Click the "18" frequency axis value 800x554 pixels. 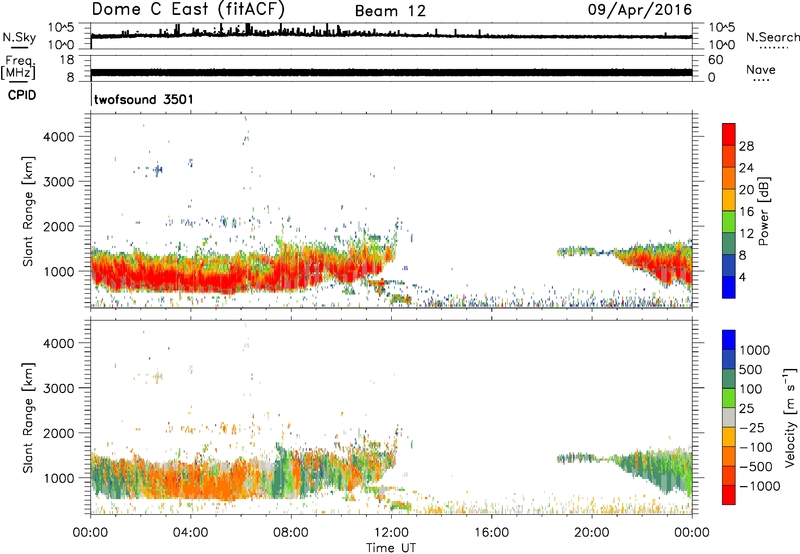66,60
